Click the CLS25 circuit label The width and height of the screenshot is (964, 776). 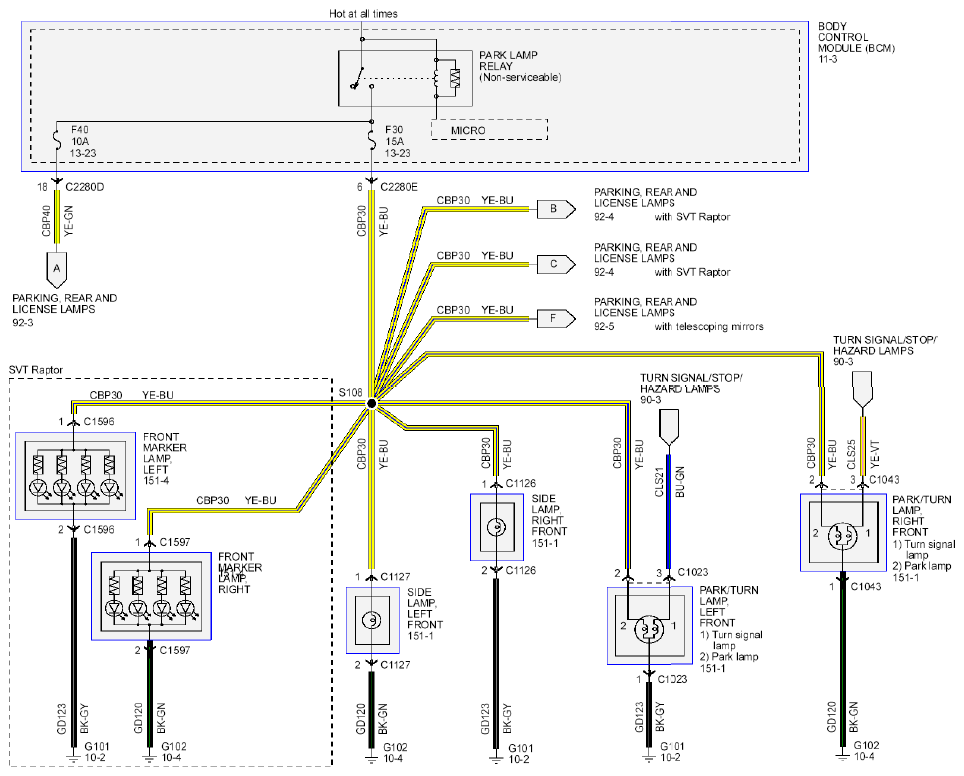click(851, 454)
